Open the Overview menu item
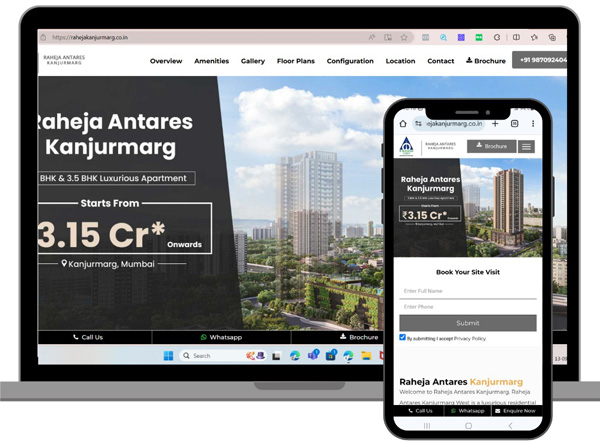The height and width of the screenshot is (445, 600). pos(166,61)
